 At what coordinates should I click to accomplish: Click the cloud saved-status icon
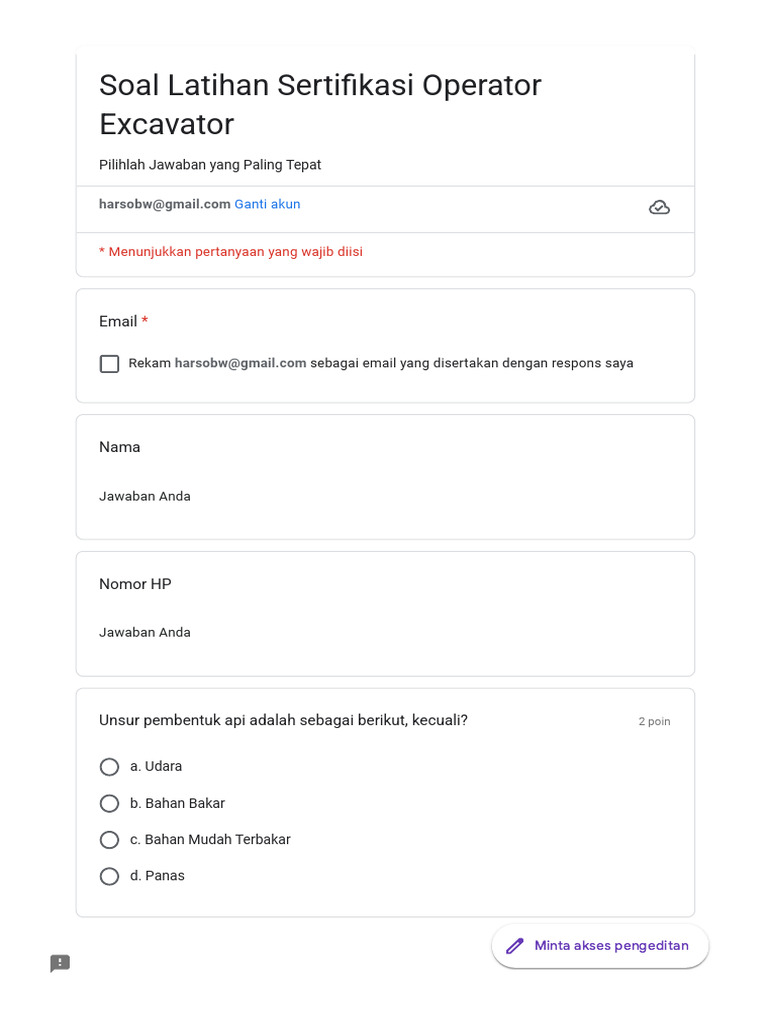[659, 207]
